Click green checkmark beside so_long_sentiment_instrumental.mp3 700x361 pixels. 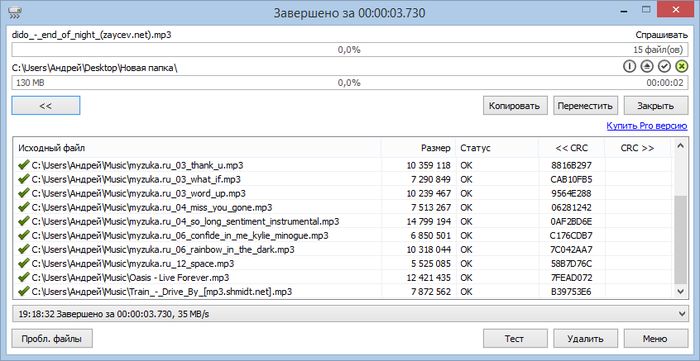click(23, 221)
